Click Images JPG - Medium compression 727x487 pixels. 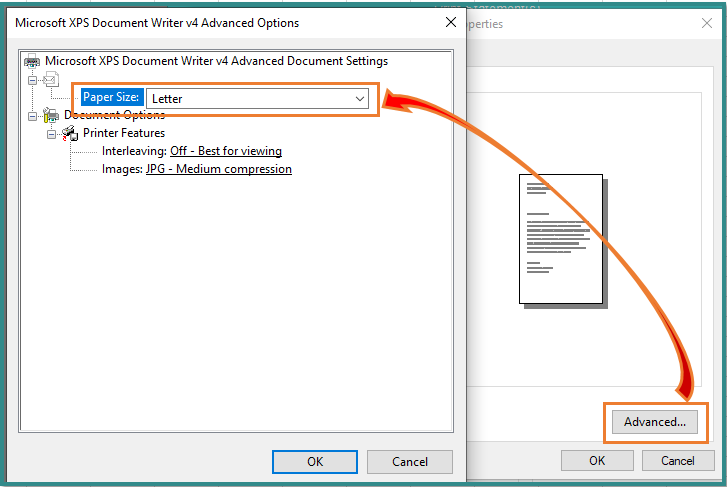[x=218, y=169]
